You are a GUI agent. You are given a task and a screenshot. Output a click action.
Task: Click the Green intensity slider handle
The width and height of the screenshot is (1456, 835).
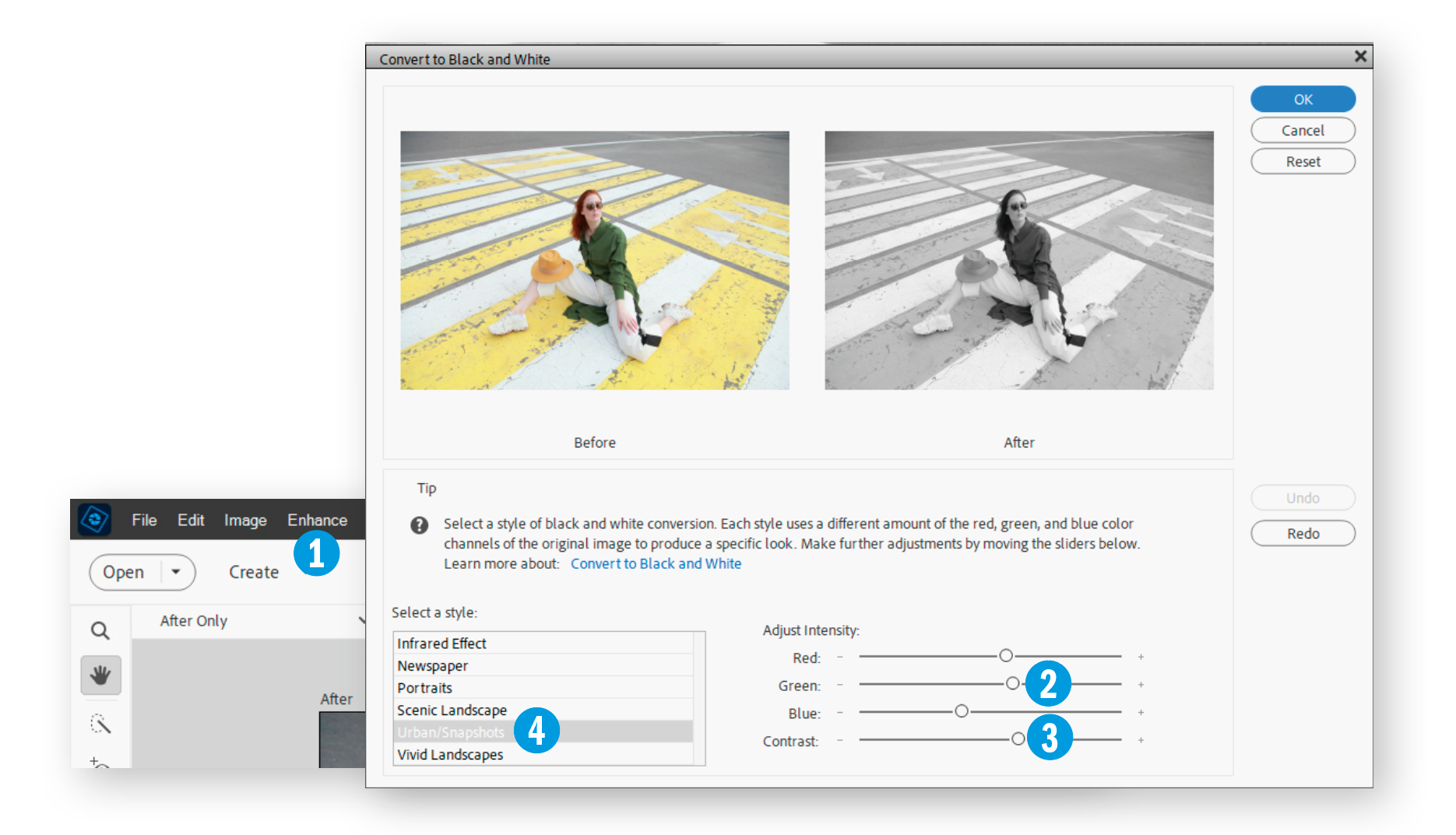pos(1012,683)
